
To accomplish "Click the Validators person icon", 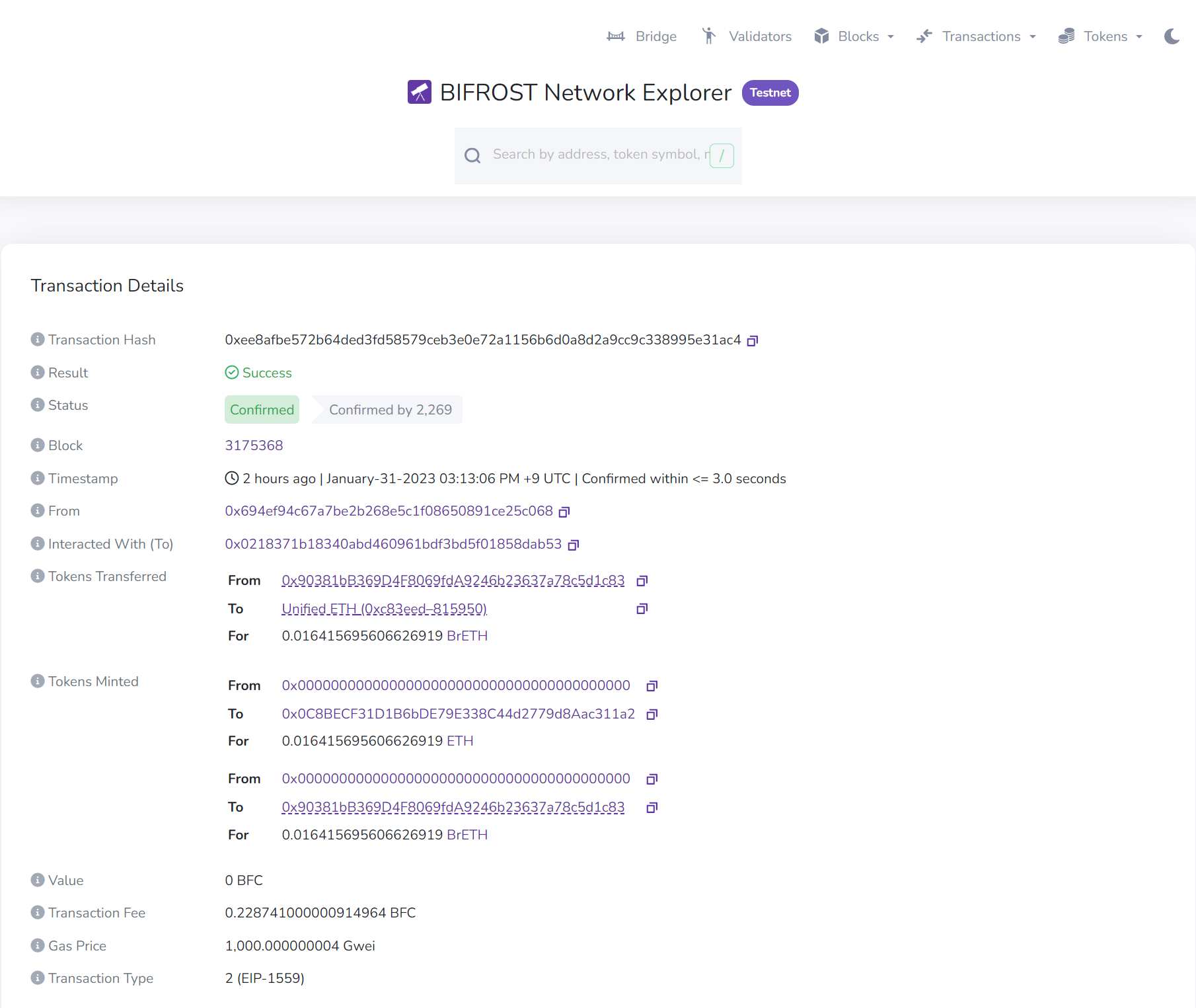I will (709, 36).
